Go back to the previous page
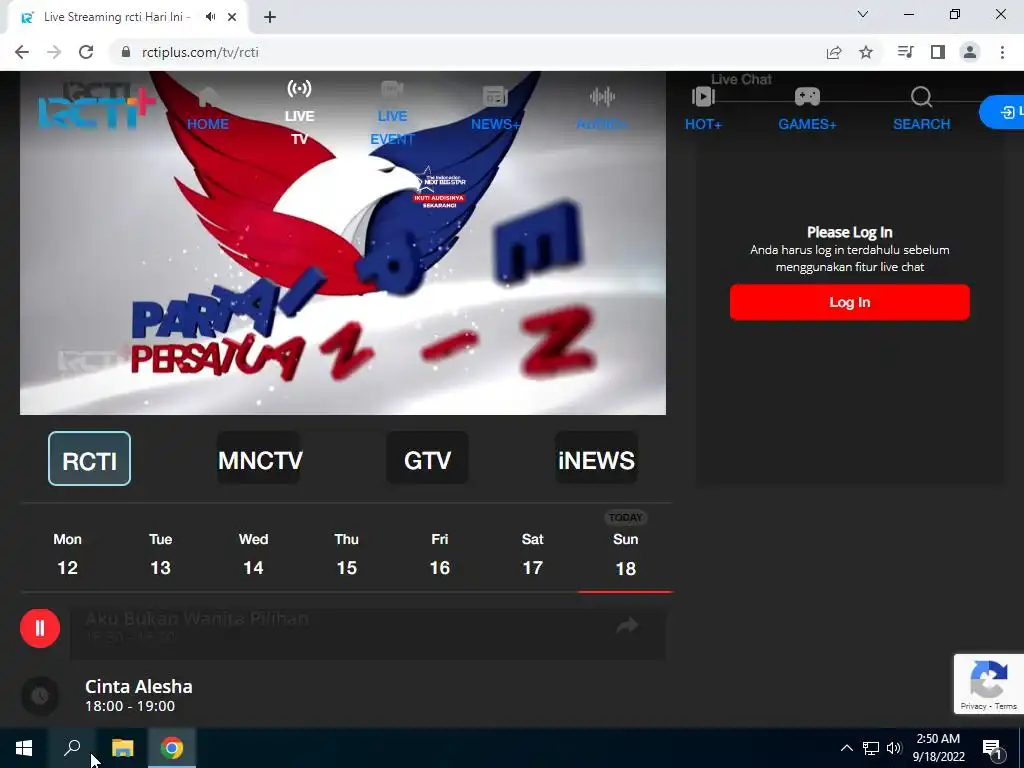1024x768 pixels. 22,52
